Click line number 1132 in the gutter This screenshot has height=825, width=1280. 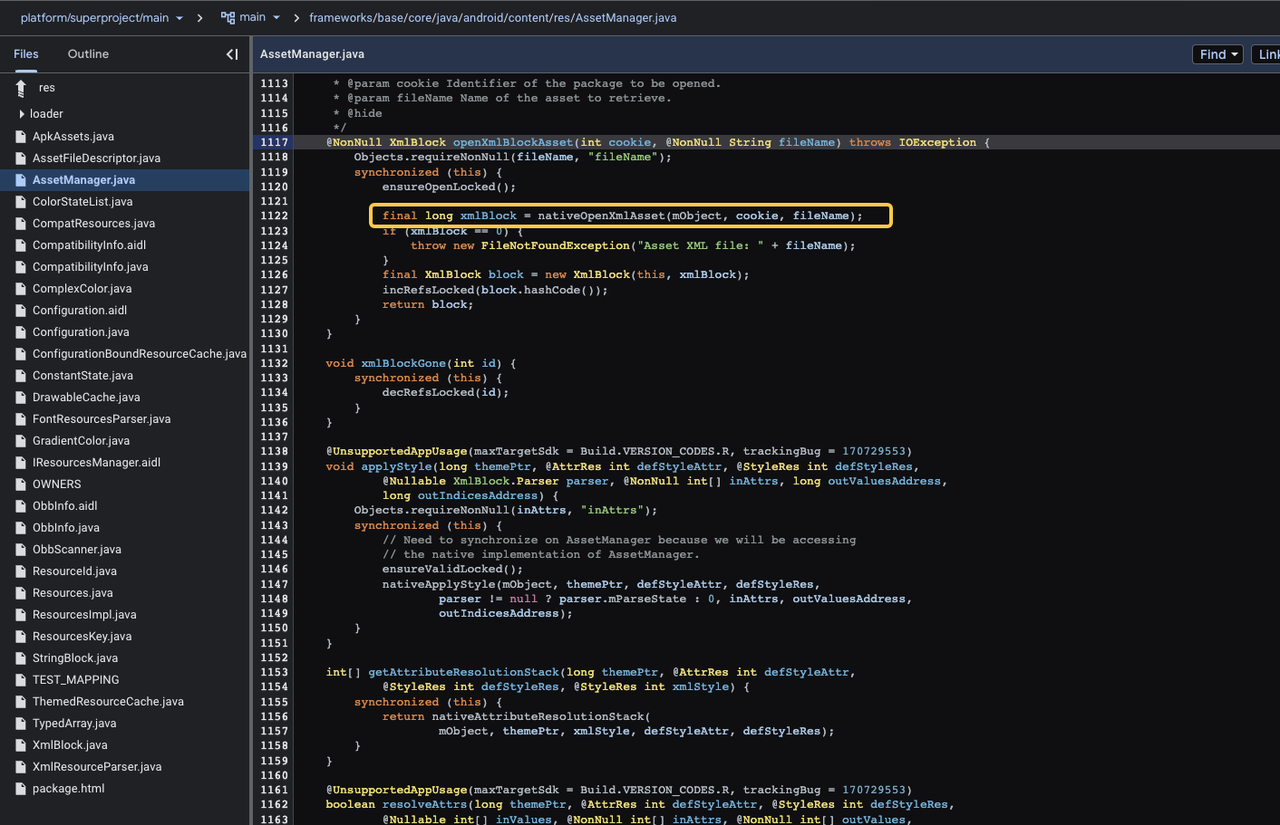click(274, 363)
